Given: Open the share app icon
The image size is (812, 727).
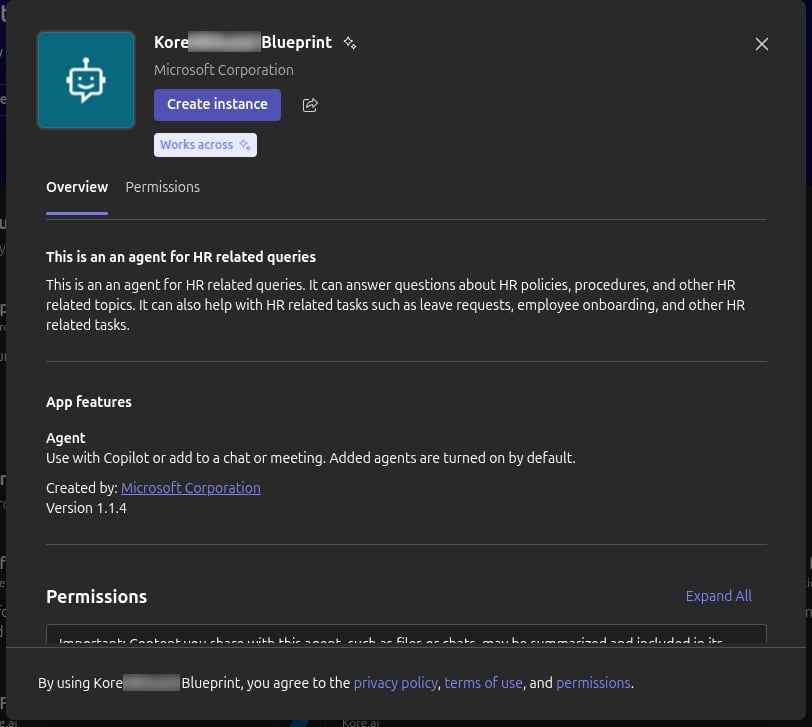Looking at the screenshot, I should tap(310, 105).
